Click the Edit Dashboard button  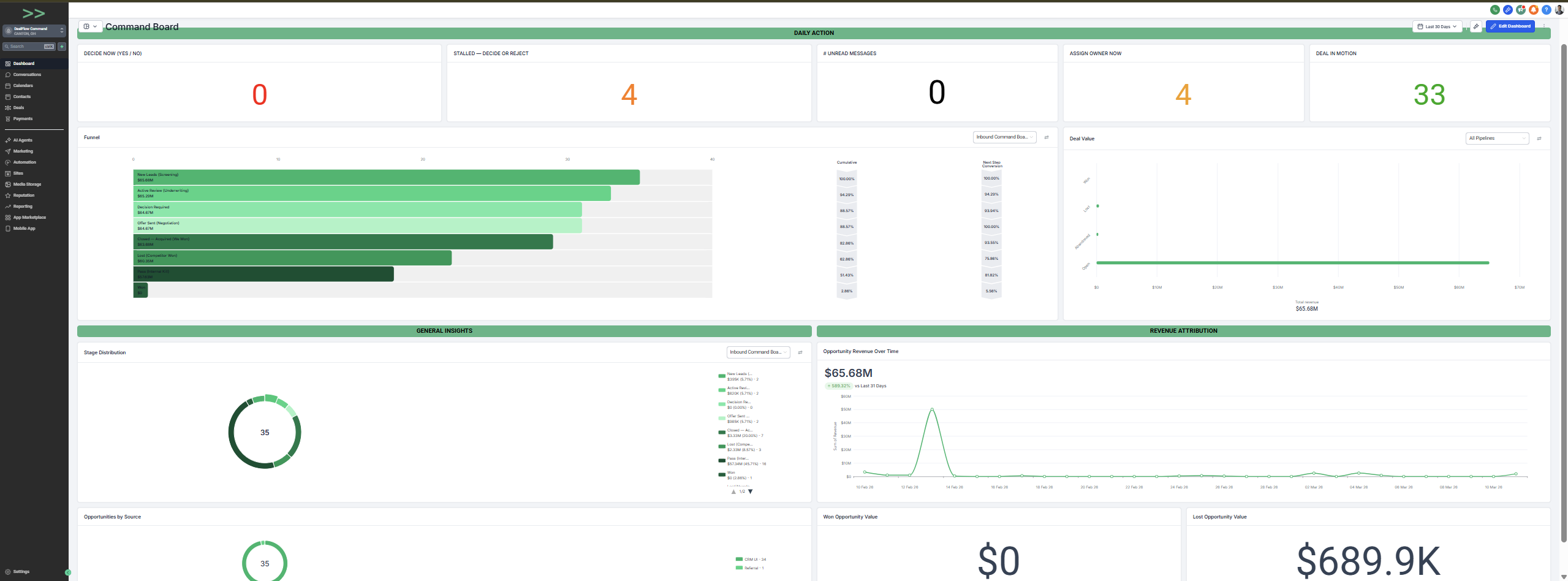tap(1510, 26)
